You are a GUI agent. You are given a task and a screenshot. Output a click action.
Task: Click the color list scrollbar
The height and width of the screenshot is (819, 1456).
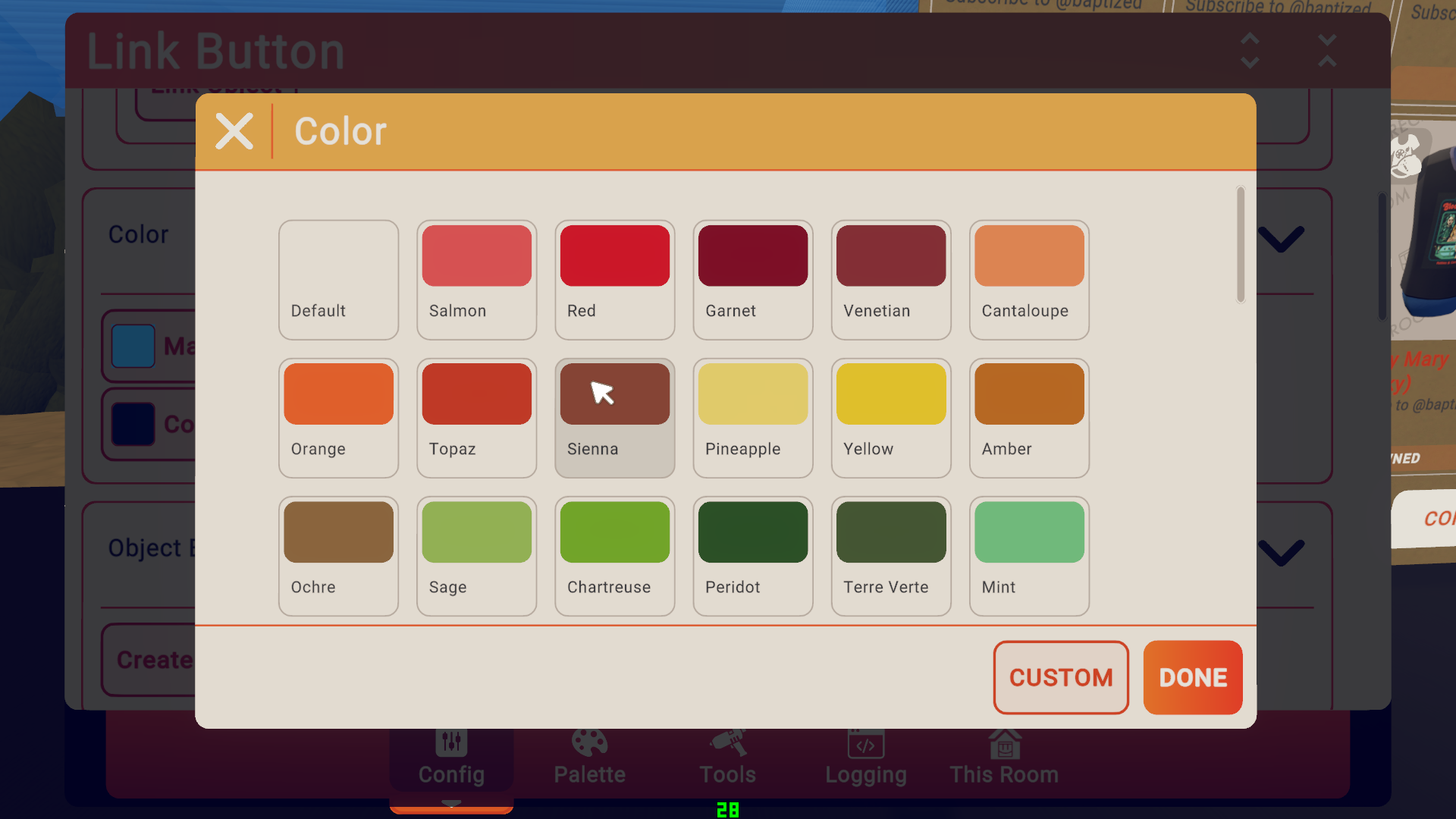click(x=1240, y=244)
